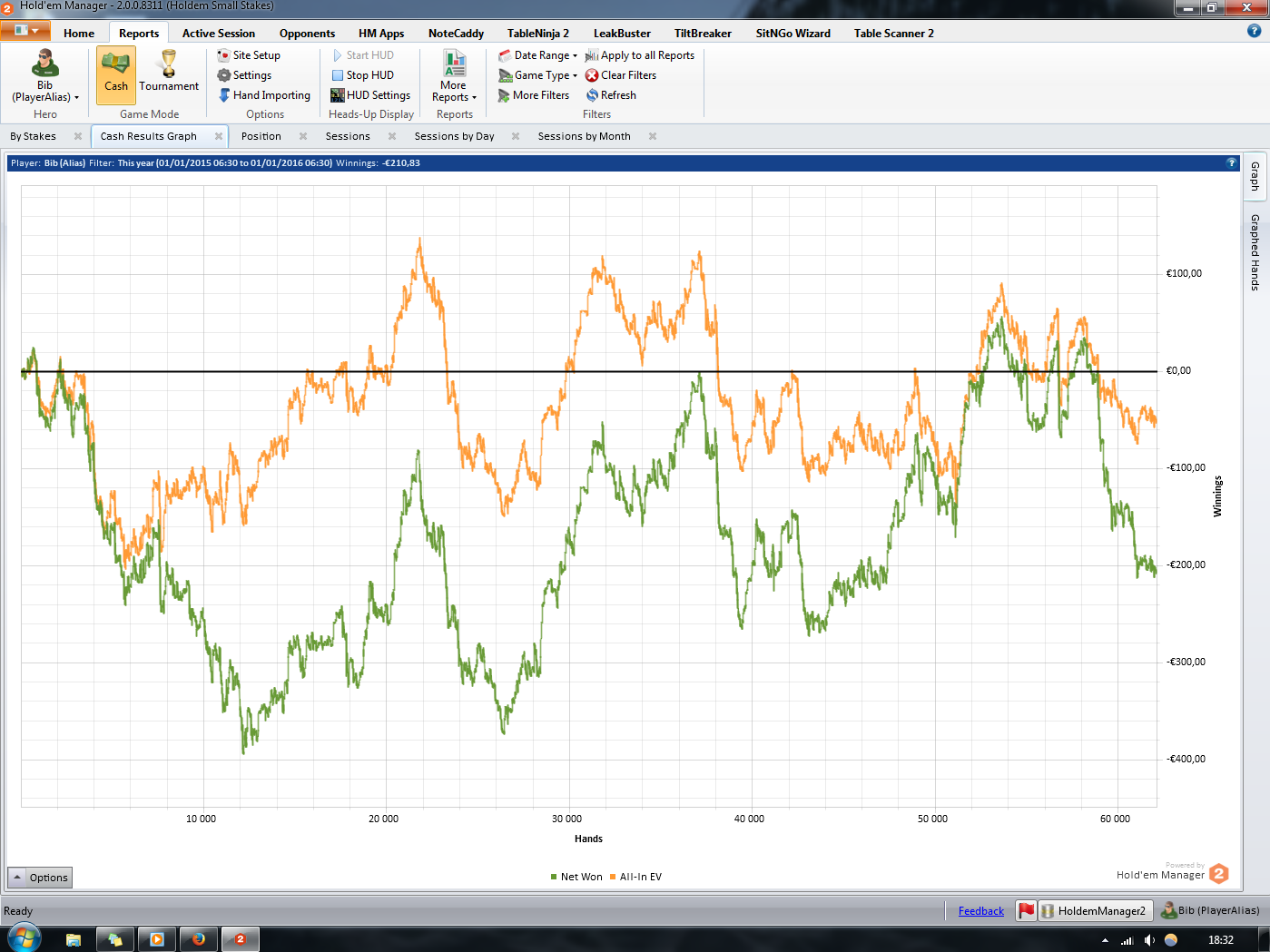This screenshot has width=1270, height=952.
Task: Switch to the Sessions by Day tab
Action: click(455, 136)
